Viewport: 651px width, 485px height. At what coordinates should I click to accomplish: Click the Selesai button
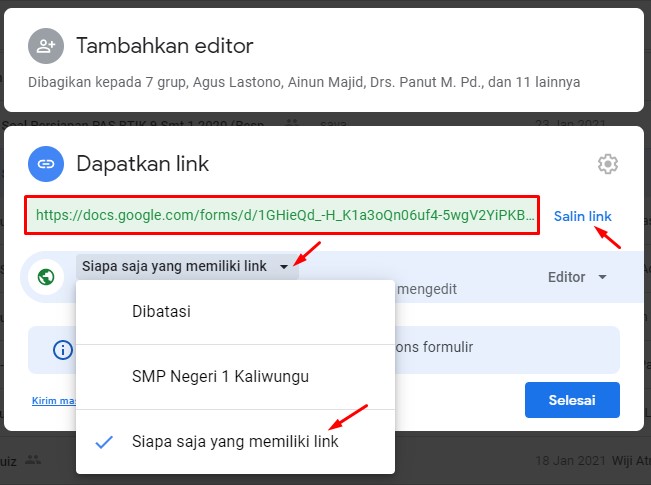pos(572,400)
